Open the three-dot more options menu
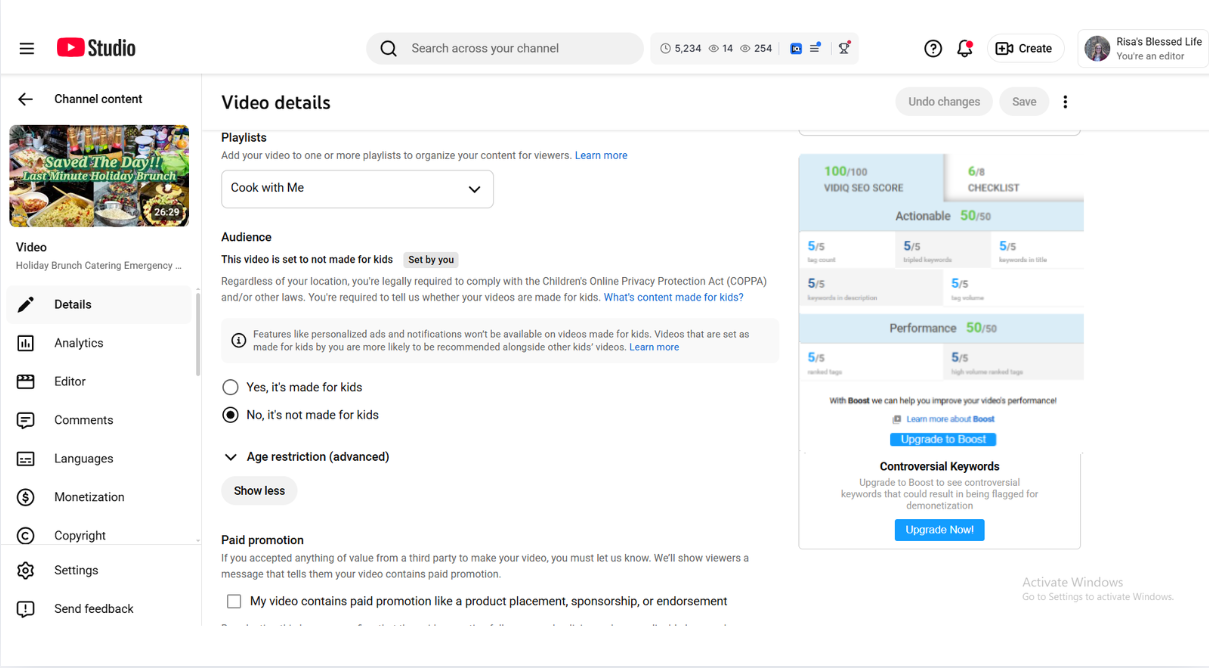 tap(1065, 102)
